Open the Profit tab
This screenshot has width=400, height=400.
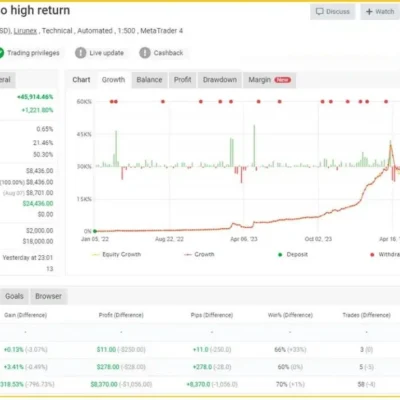[x=183, y=80]
